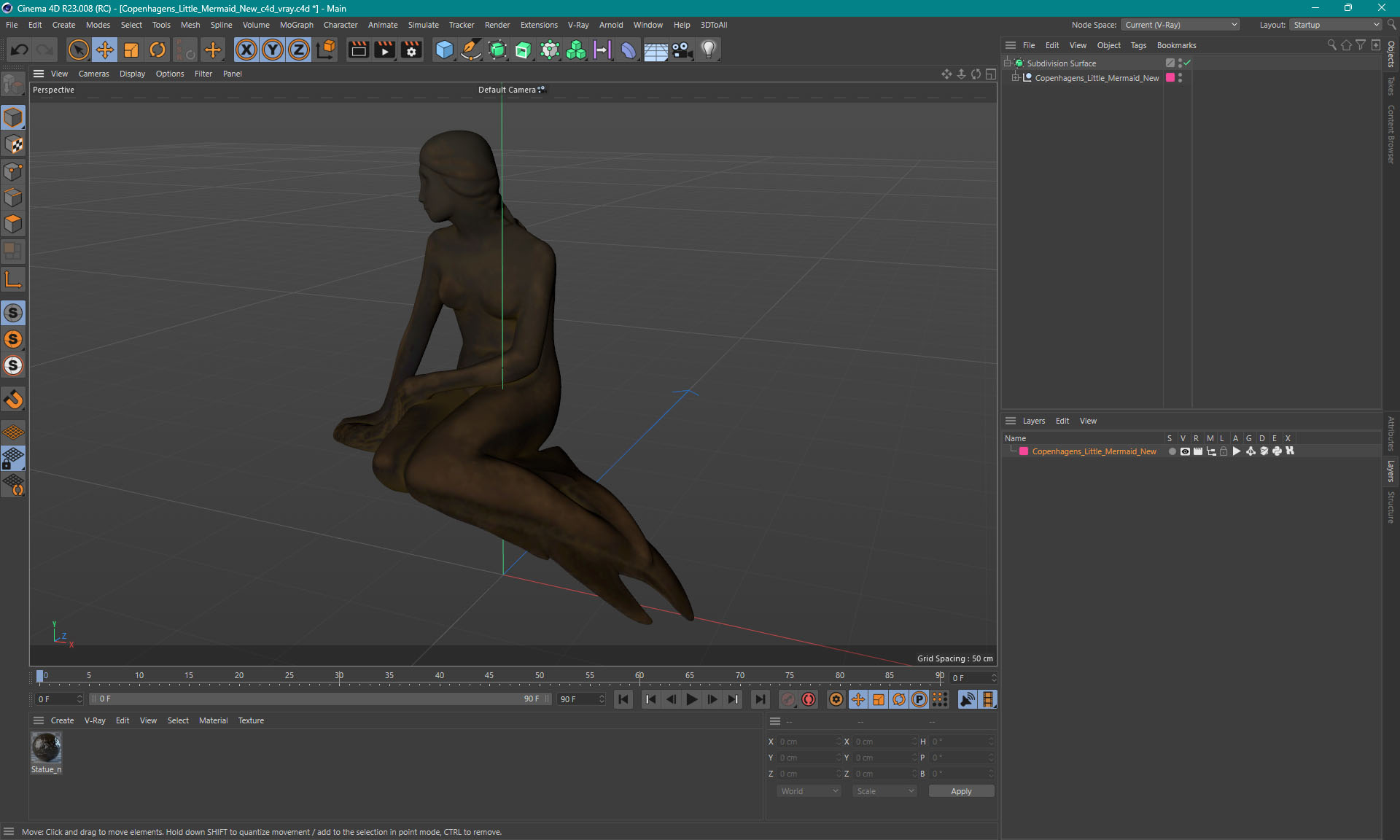Enable Axis mode L-shaped icon
Viewport: 1400px width, 840px height.
(x=13, y=279)
